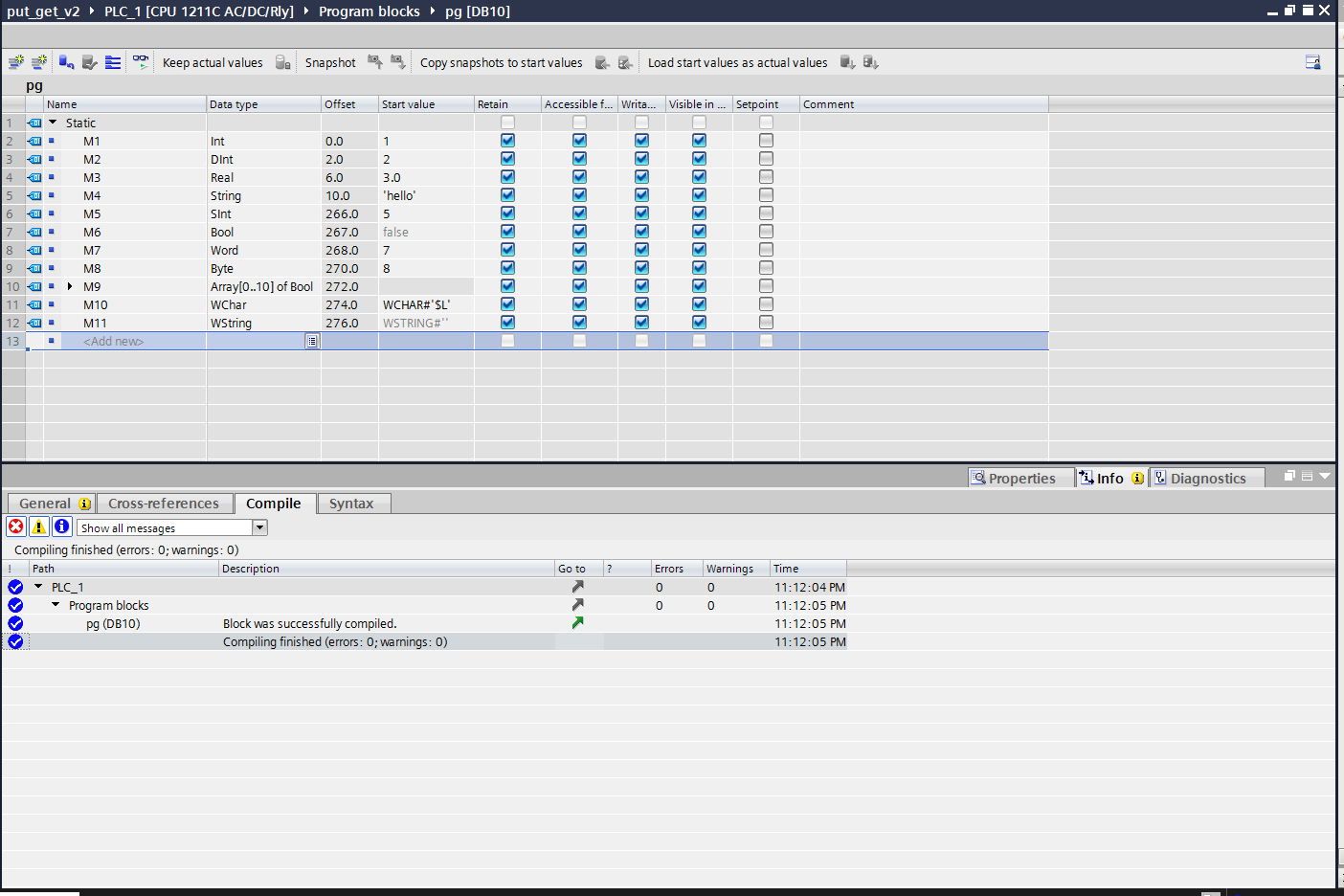Click the first icon after the Snapshot label

pyautogui.click(x=375, y=62)
